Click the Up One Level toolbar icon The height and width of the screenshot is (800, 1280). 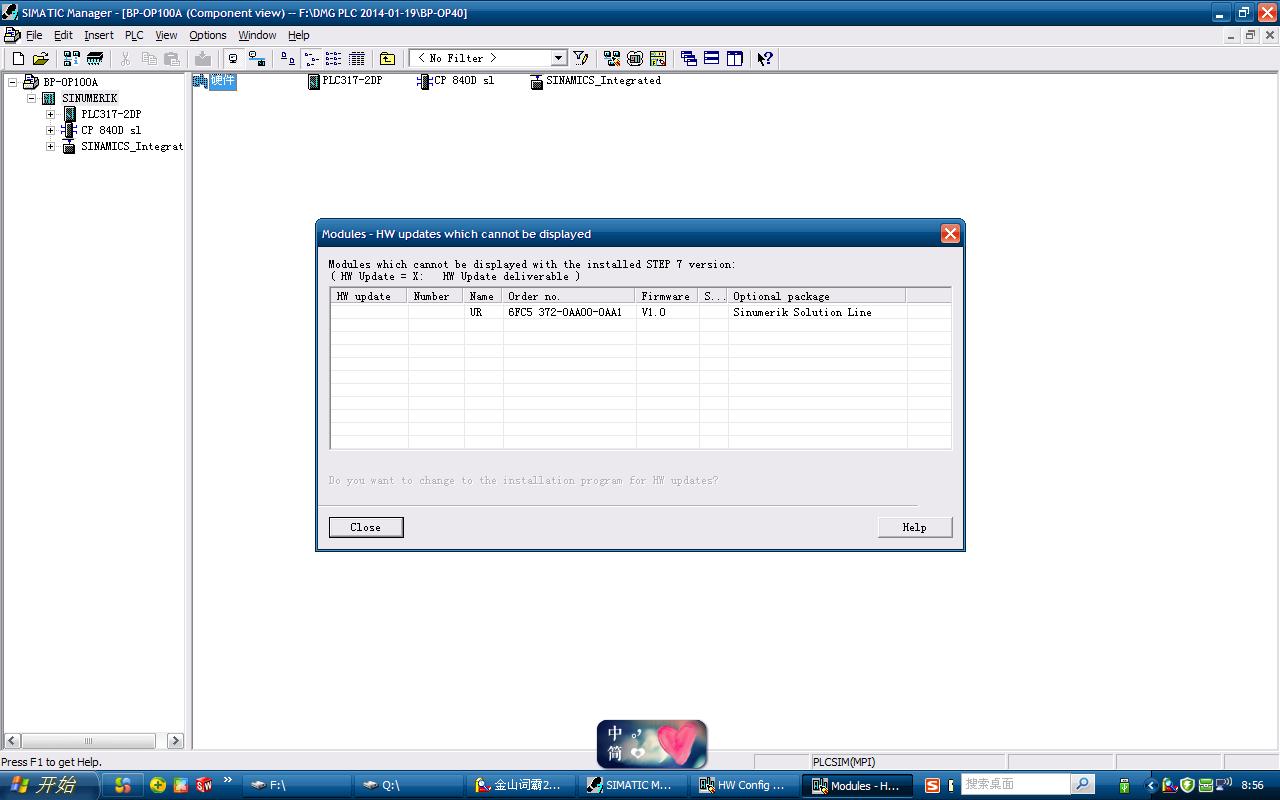pos(387,58)
